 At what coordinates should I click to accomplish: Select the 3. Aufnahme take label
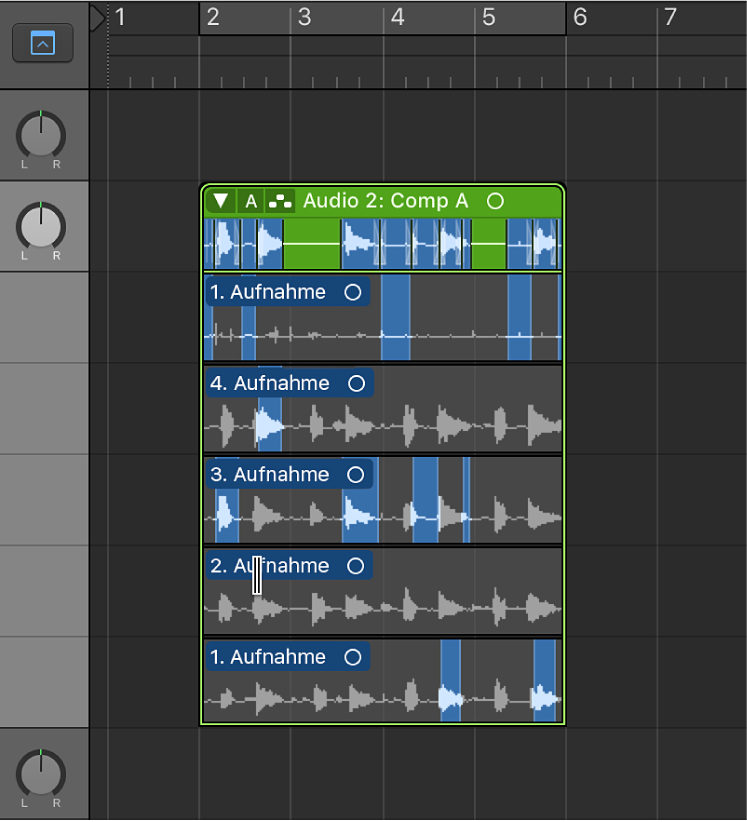tap(270, 474)
